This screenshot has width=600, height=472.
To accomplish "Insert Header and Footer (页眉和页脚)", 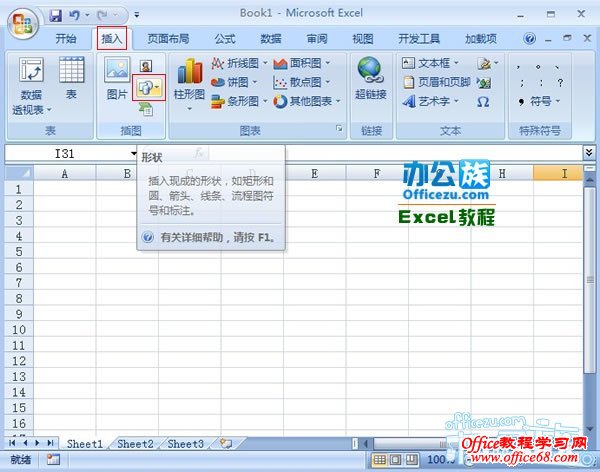I will 437,82.
